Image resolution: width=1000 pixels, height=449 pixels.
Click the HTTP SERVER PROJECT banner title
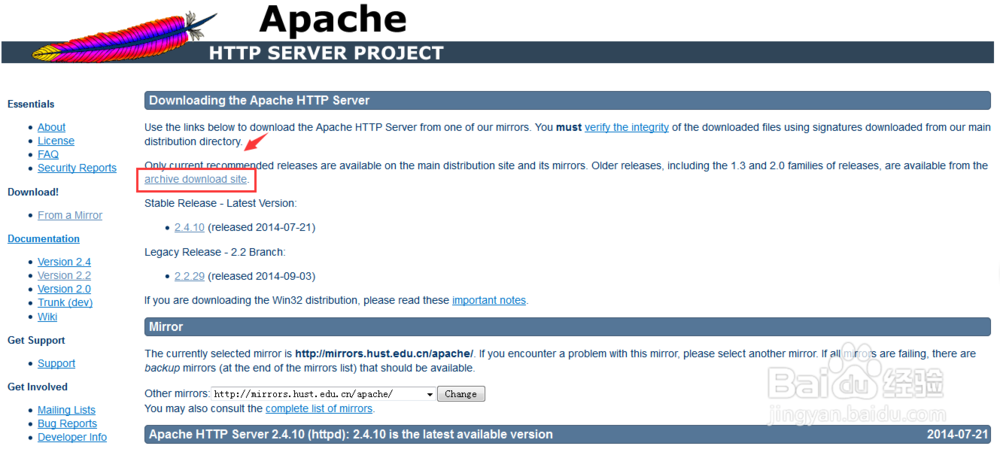(325, 52)
